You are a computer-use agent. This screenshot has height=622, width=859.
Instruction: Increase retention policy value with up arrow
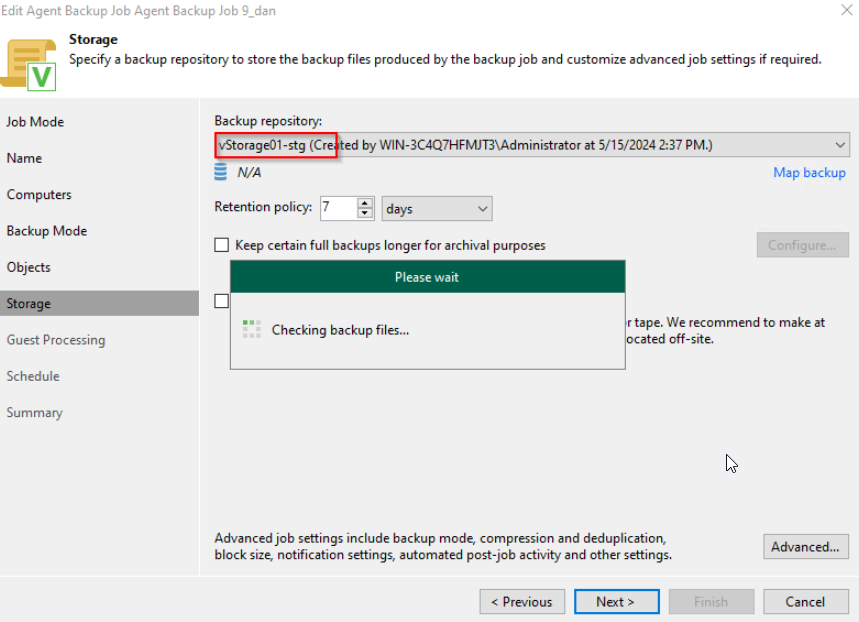coord(365,203)
